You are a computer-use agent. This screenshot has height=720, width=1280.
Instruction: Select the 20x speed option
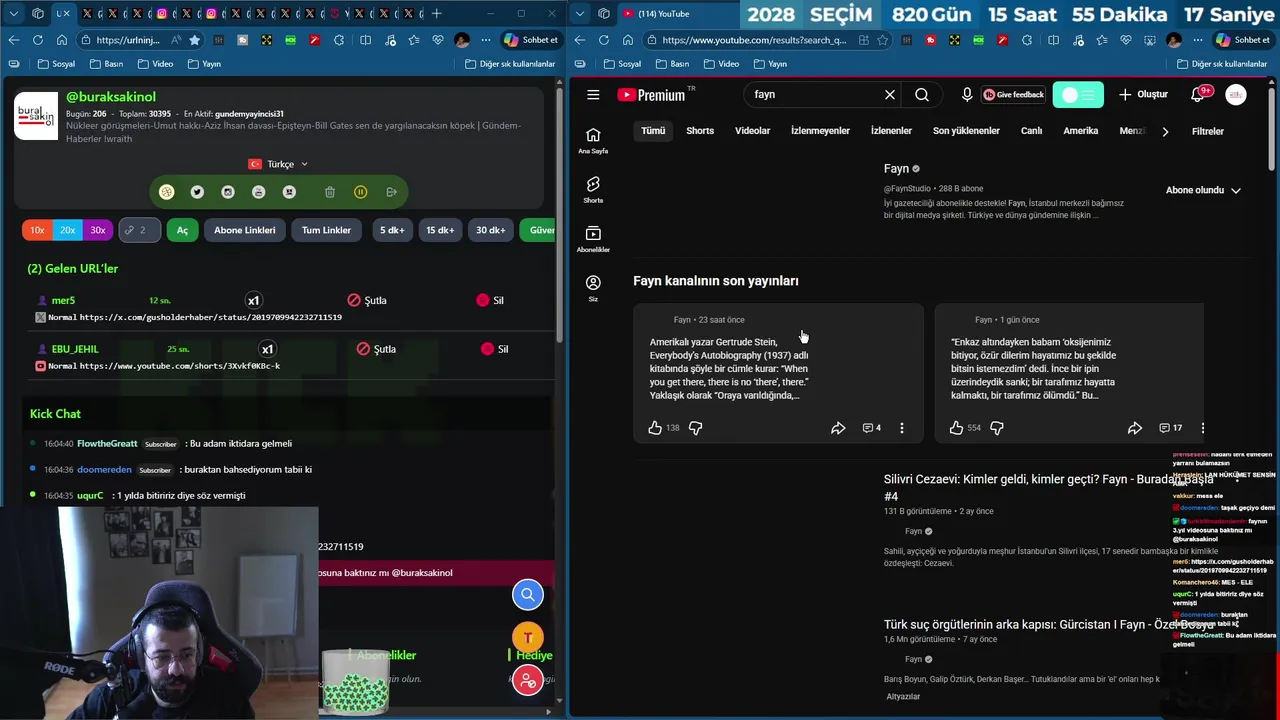[67, 230]
